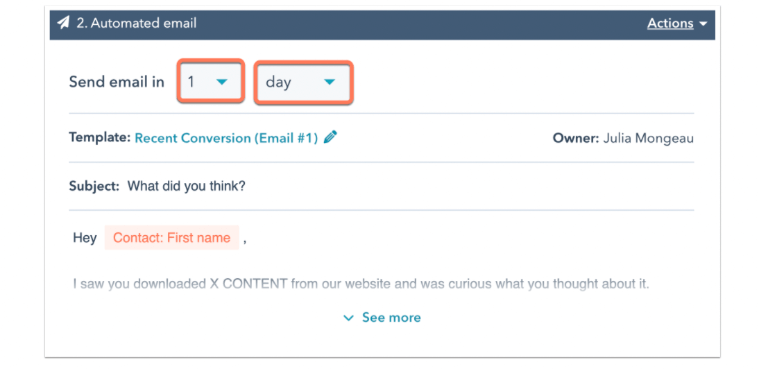Open the Recent Conversion (Email #1) template link
The height and width of the screenshot is (369, 759).
[226, 138]
